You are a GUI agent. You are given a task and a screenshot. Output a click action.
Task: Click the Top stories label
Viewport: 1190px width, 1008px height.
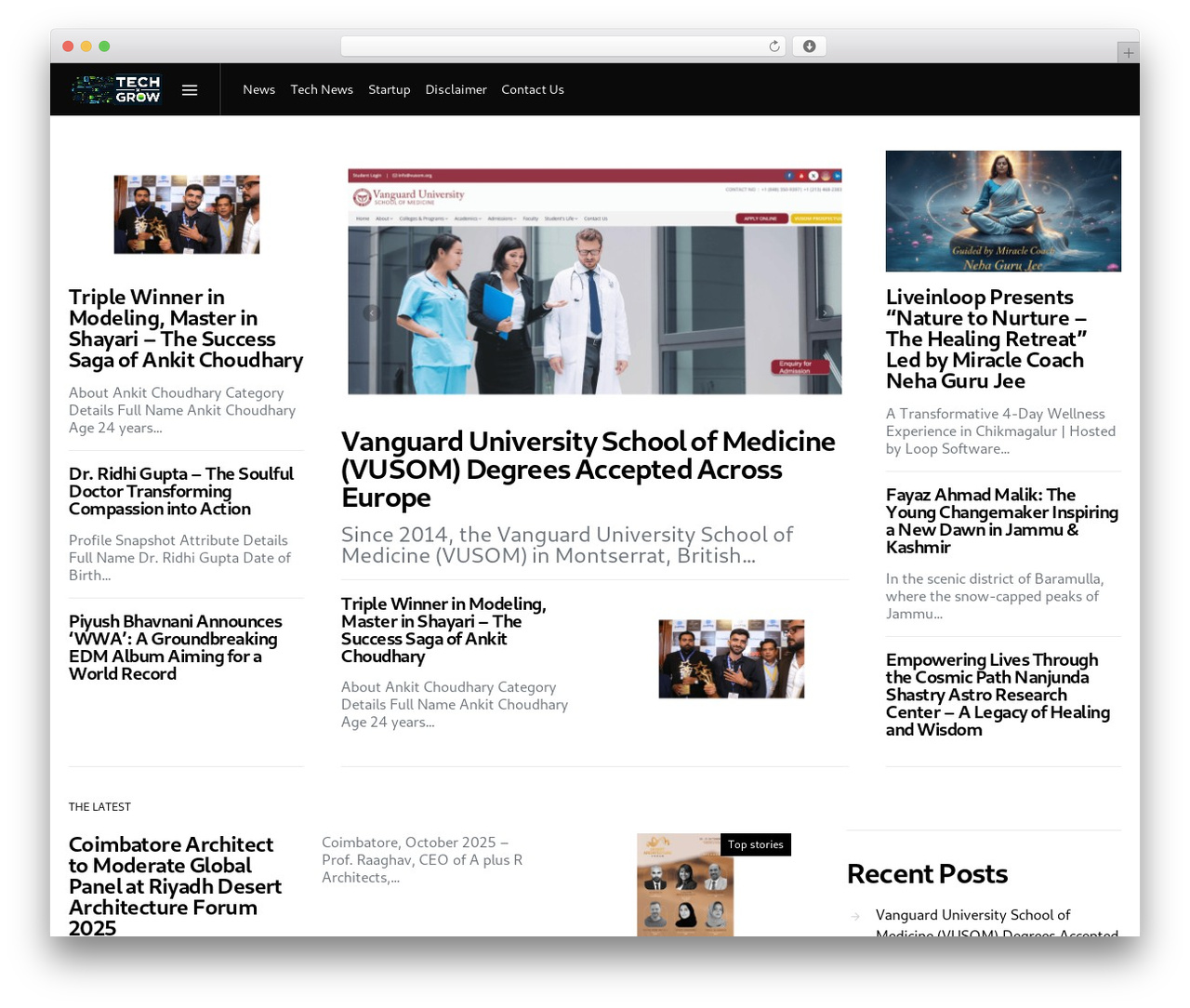click(x=756, y=844)
